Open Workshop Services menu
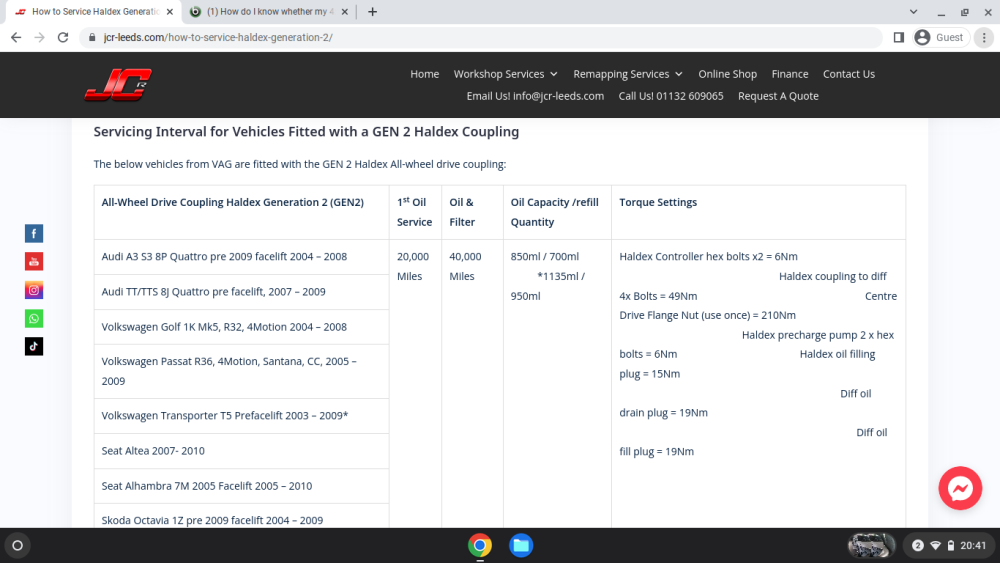Viewport: 1000px width, 563px height. 499,74
